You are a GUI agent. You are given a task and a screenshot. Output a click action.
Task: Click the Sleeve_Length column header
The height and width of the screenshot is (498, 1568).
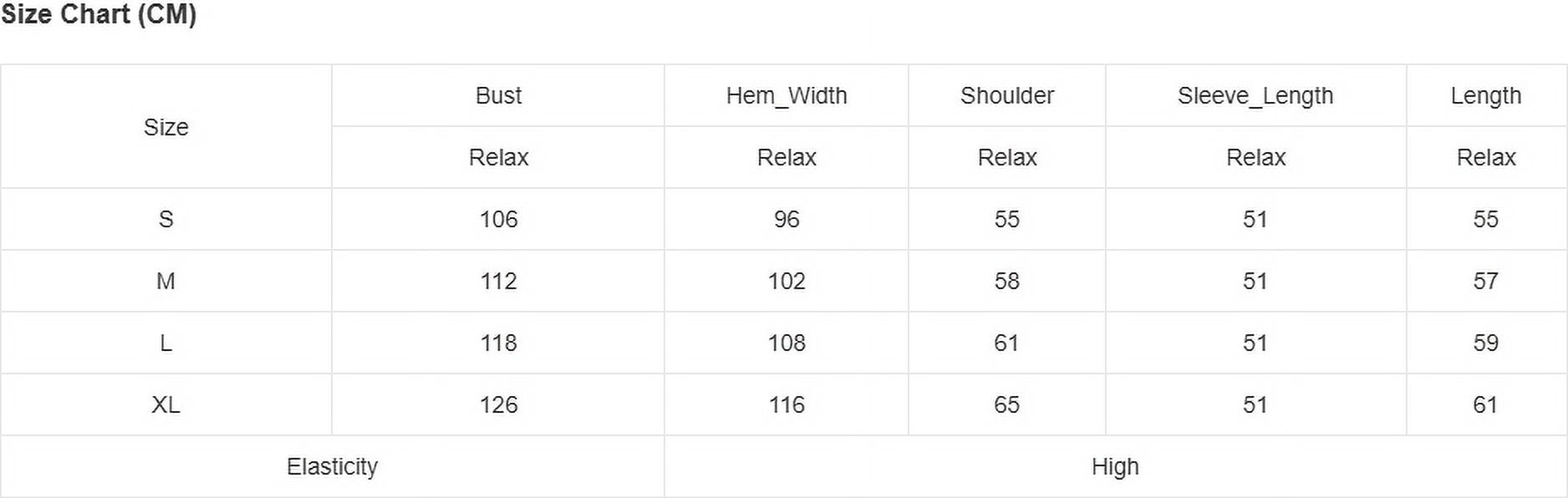click(1255, 95)
